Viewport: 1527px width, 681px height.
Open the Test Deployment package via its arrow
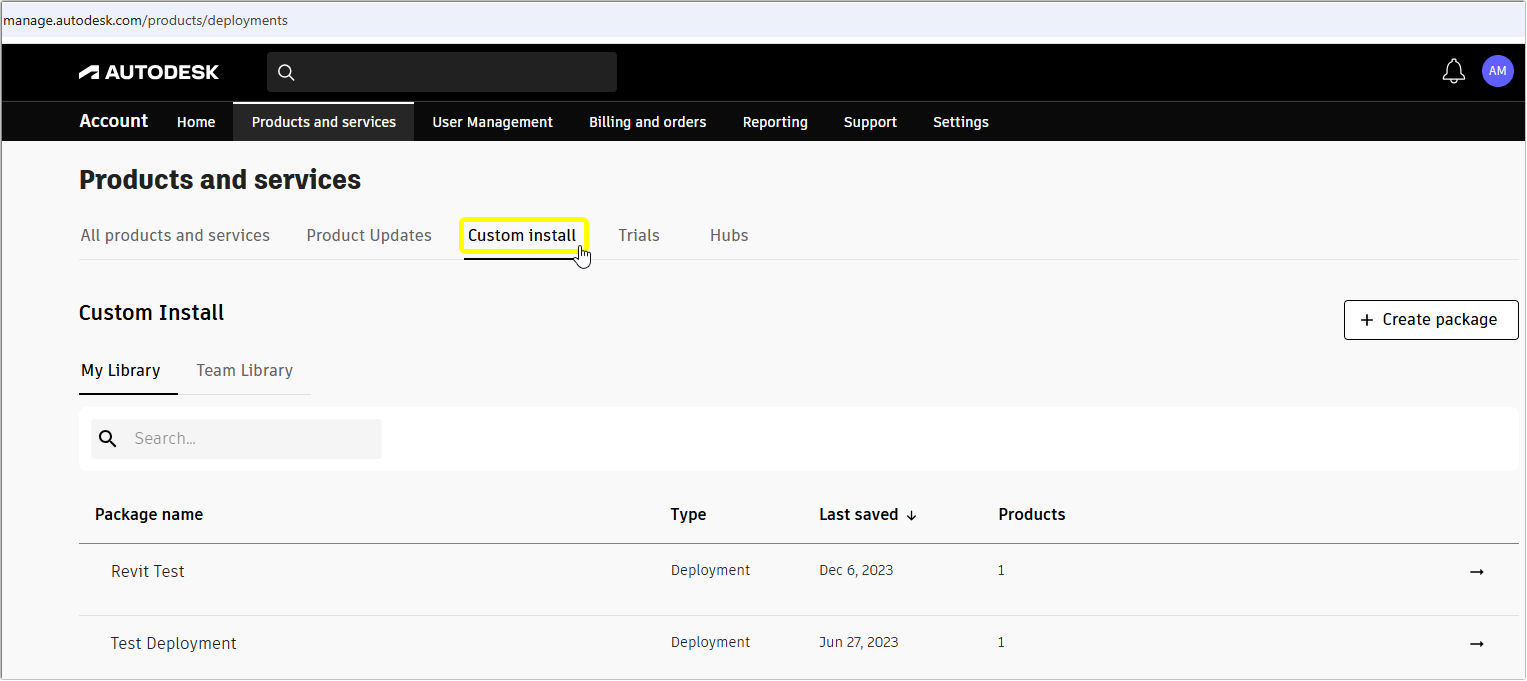[1477, 643]
